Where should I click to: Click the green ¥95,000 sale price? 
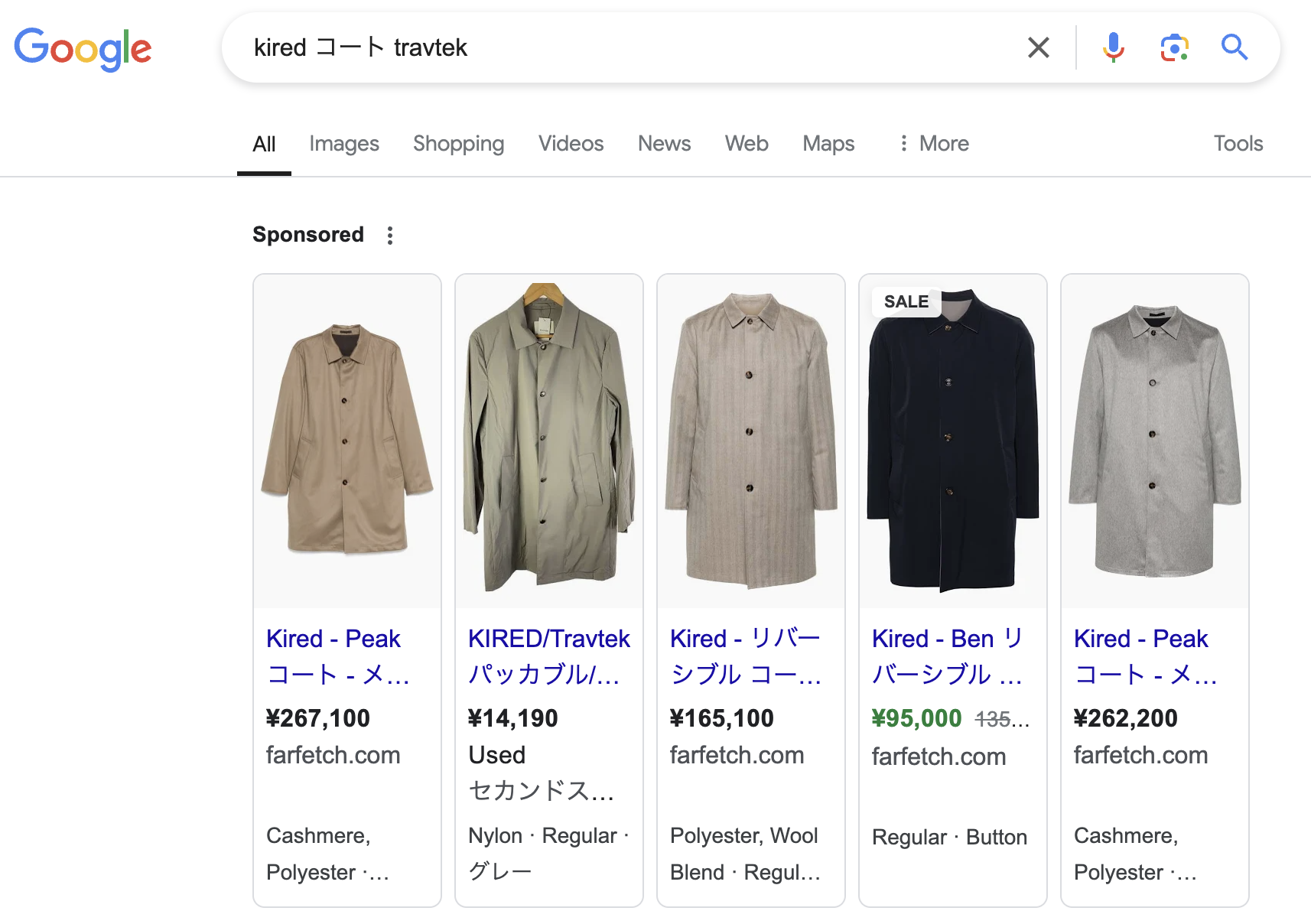click(916, 718)
